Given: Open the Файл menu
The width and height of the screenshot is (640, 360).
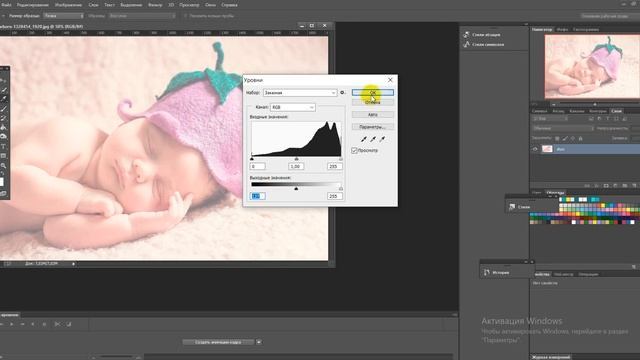Looking at the screenshot, I should 6,5.
